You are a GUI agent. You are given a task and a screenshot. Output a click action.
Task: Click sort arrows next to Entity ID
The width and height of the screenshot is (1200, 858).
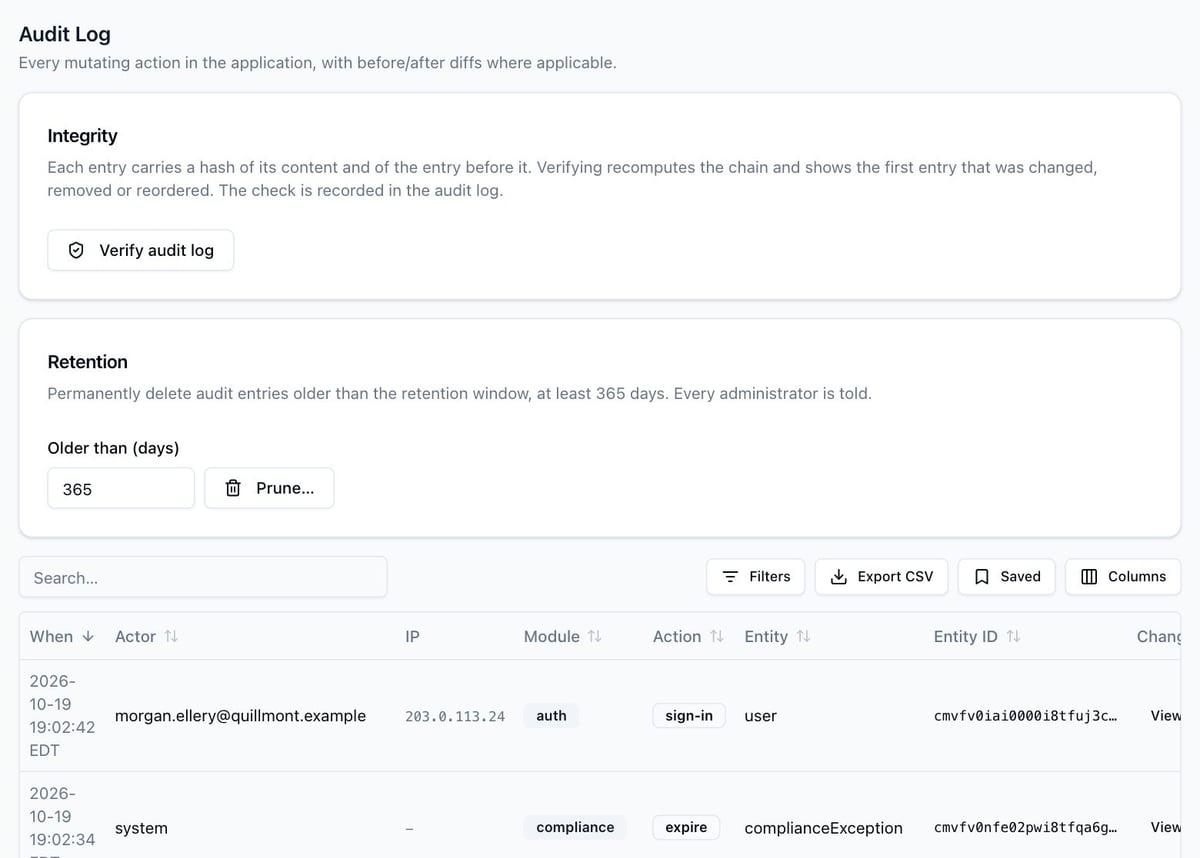1013,636
